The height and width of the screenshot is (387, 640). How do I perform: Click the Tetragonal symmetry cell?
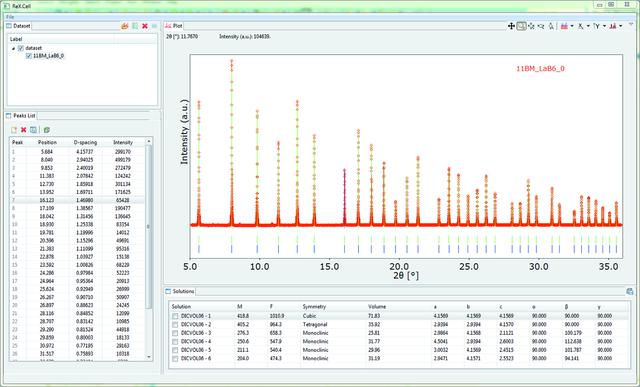pos(315,325)
